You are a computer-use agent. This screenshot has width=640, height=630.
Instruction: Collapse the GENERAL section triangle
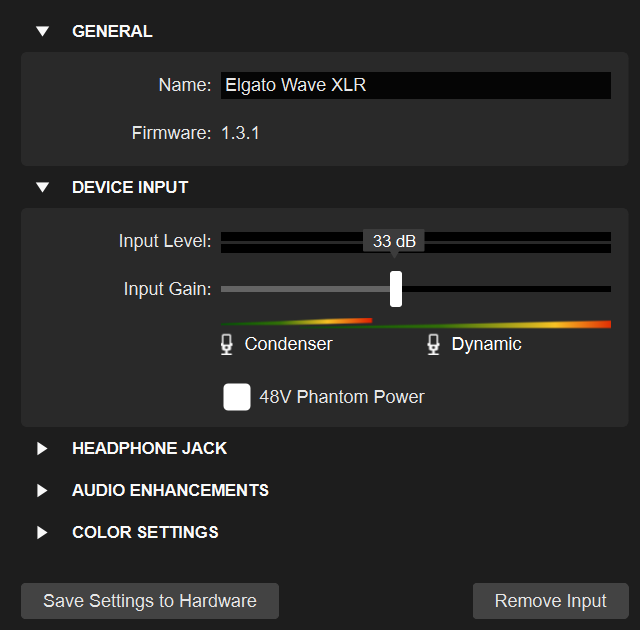(42, 31)
